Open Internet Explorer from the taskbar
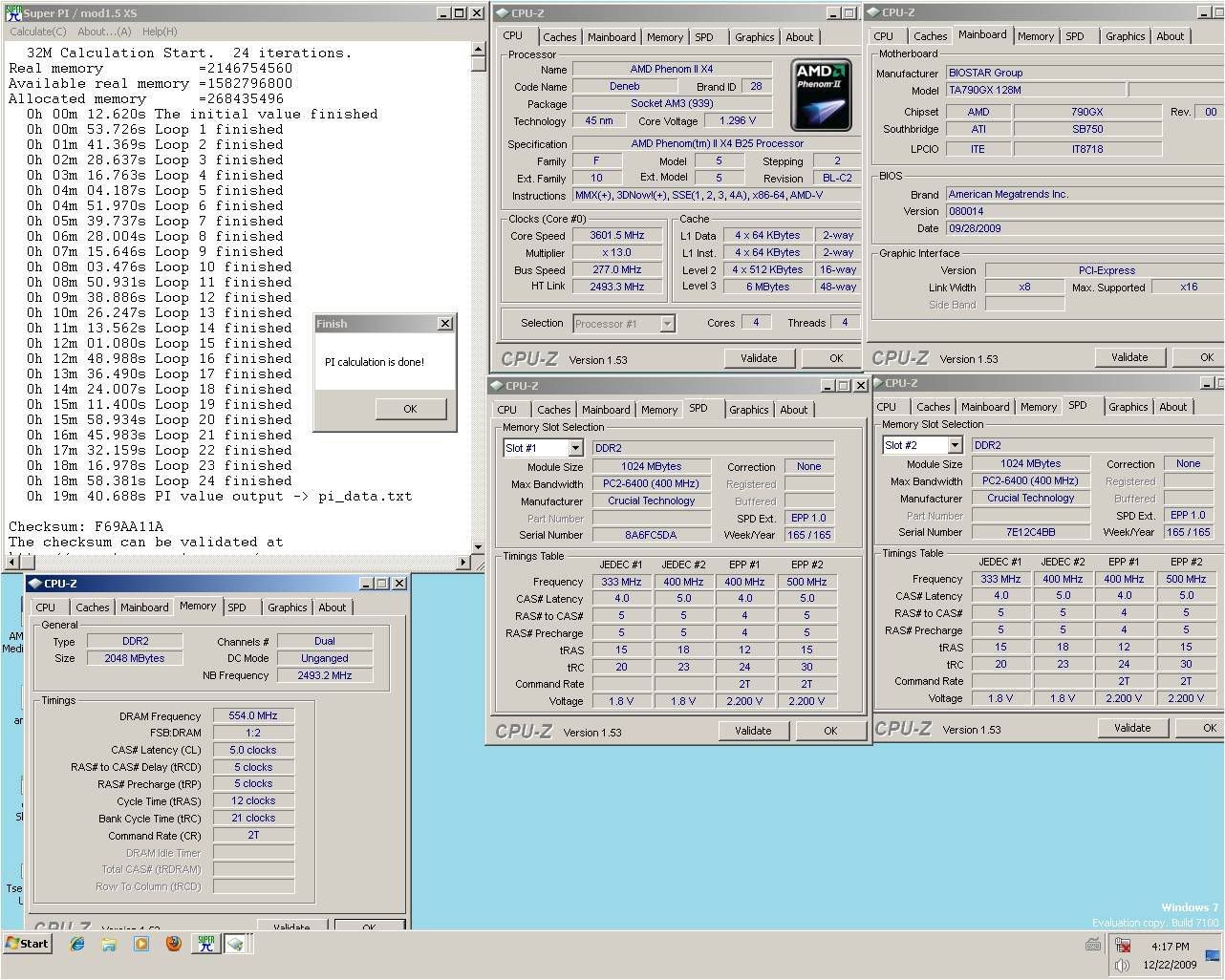 [77, 944]
